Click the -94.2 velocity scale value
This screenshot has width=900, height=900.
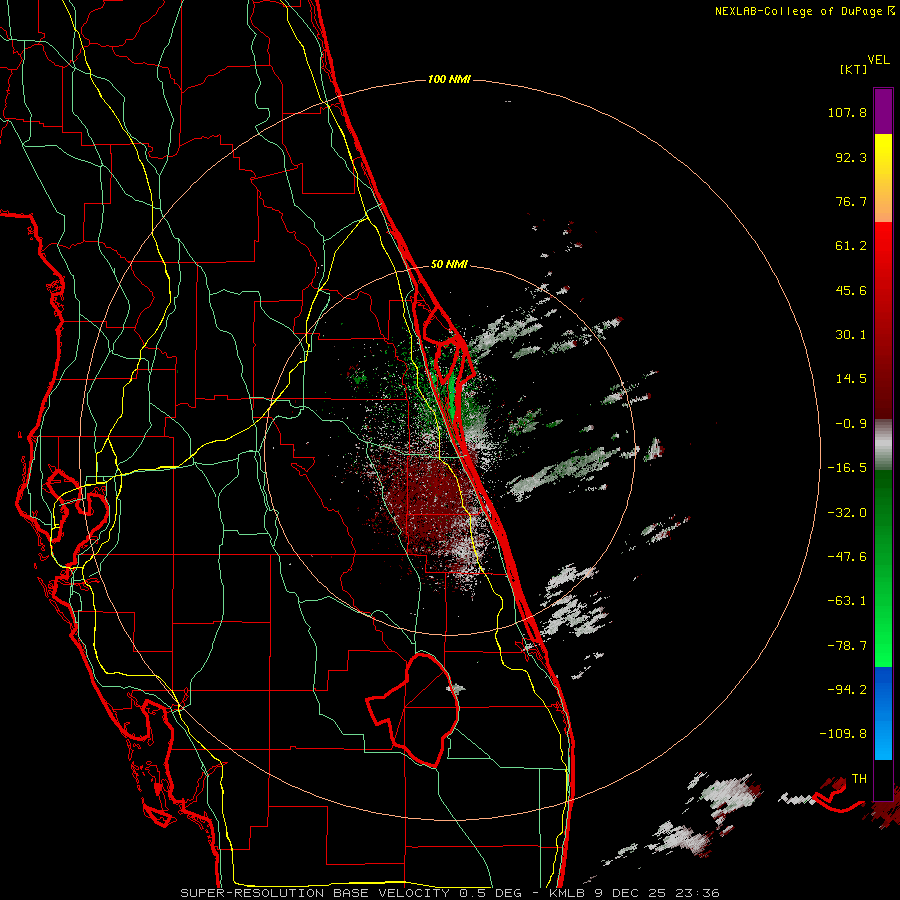(x=847, y=690)
